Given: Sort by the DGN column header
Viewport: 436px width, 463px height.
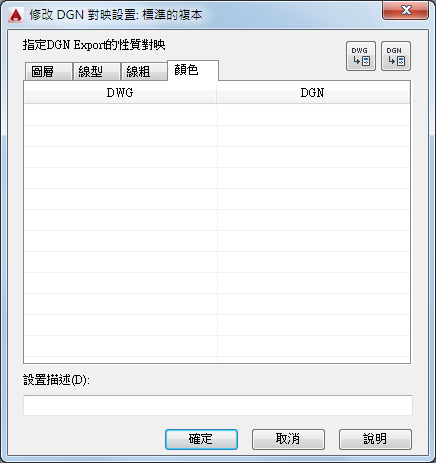Looking at the screenshot, I should 313,92.
